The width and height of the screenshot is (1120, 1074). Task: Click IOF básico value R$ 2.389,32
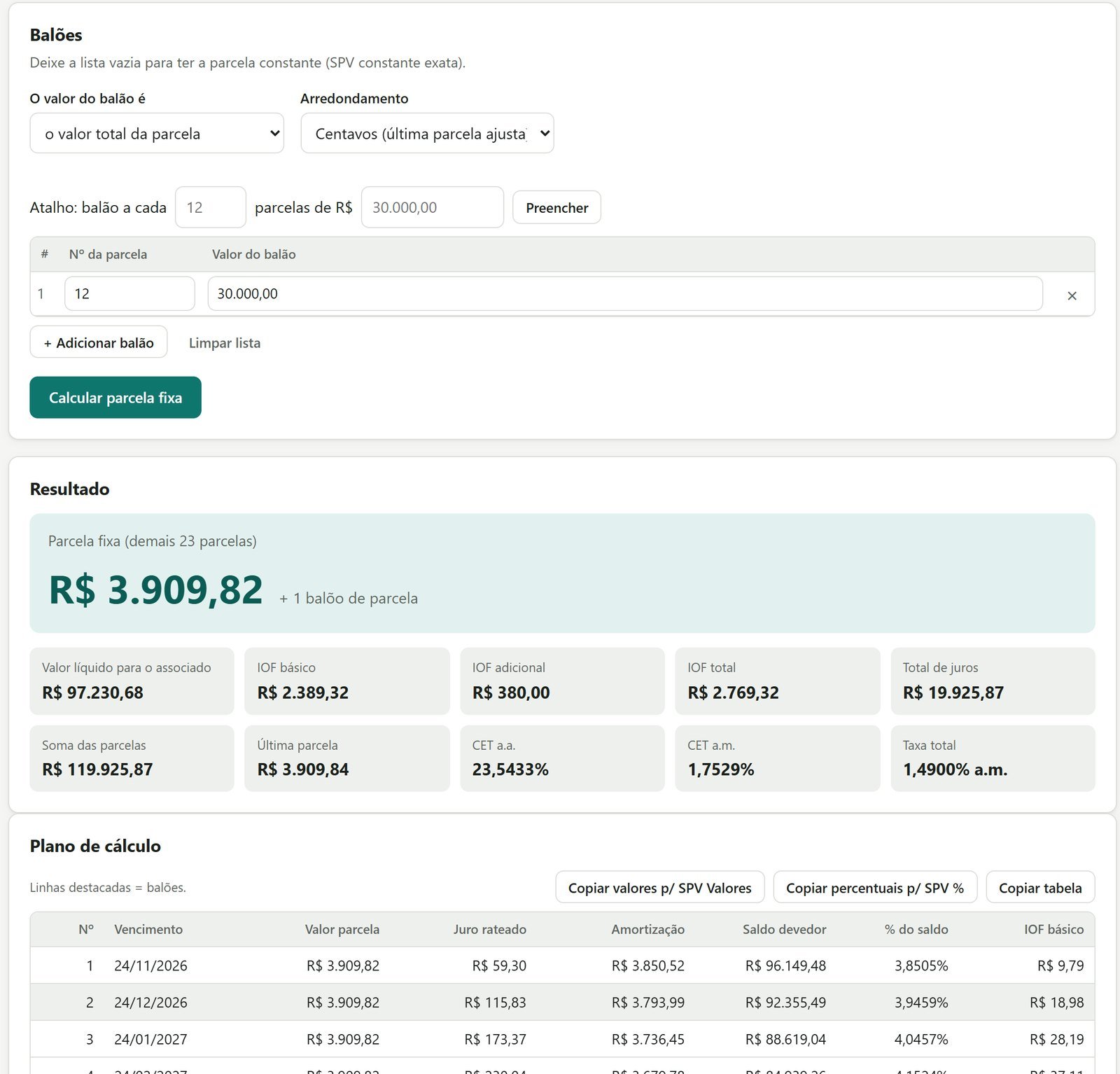(x=303, y=692)
